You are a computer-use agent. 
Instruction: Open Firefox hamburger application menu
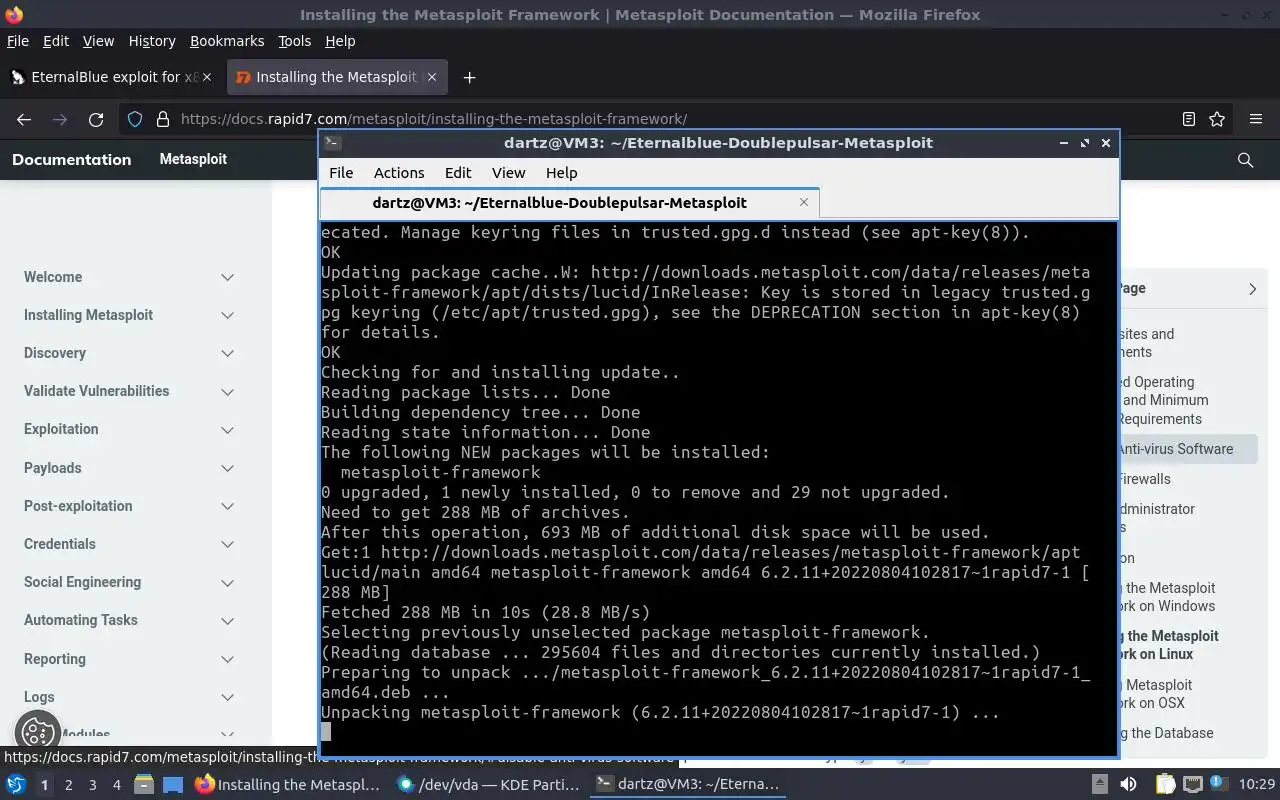[1256, 119]
